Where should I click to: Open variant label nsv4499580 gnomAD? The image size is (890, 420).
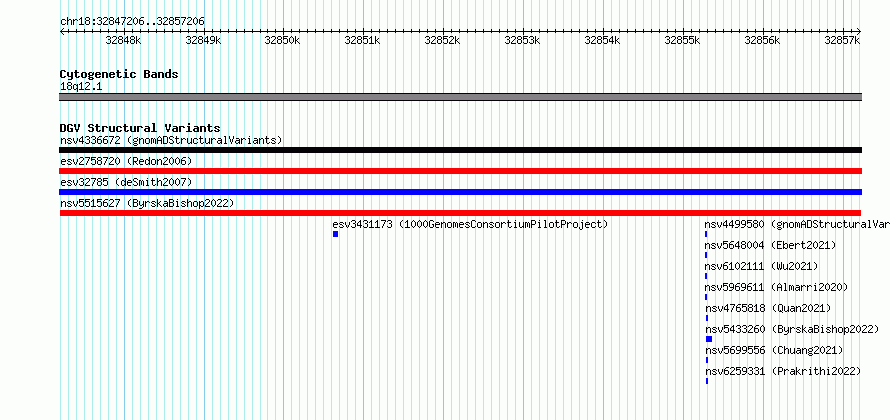[797, 224]
